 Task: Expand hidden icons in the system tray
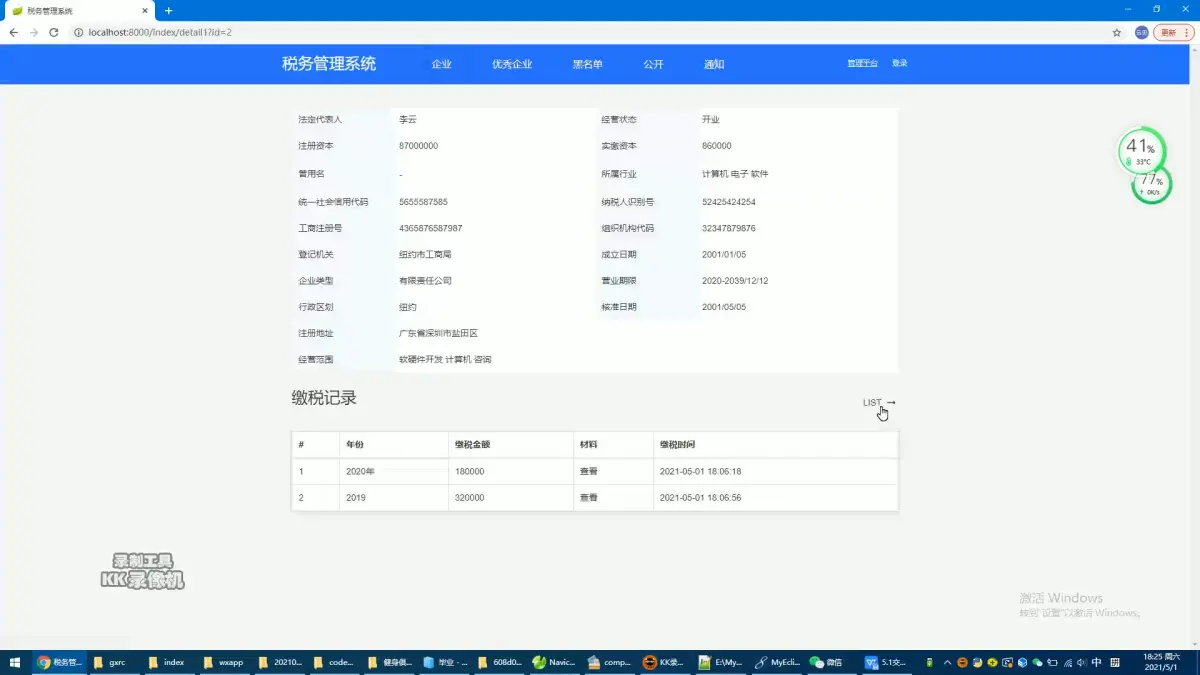(x=947, y=662)
